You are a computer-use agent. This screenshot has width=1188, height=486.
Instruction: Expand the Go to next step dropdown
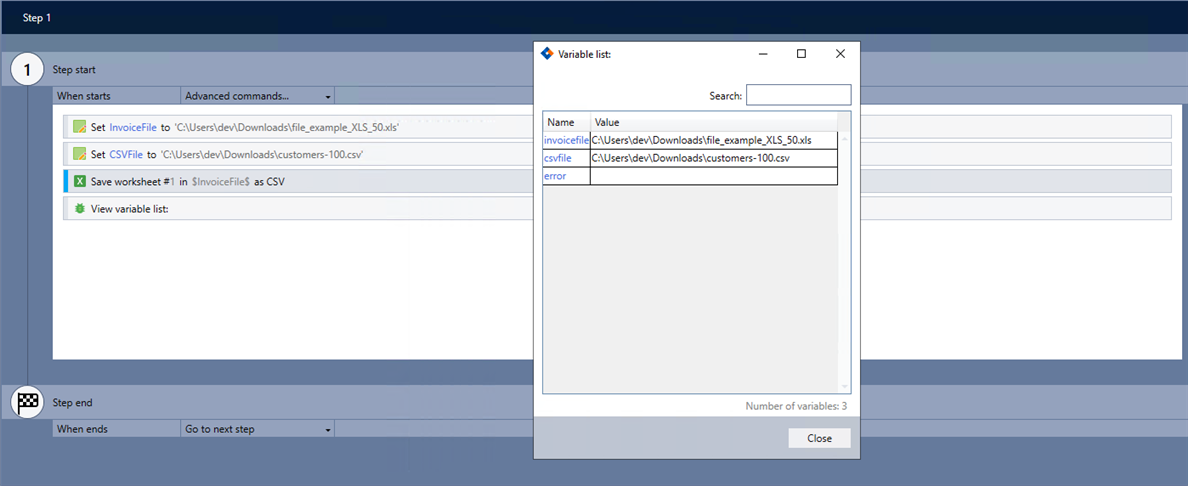pos(258,429)
